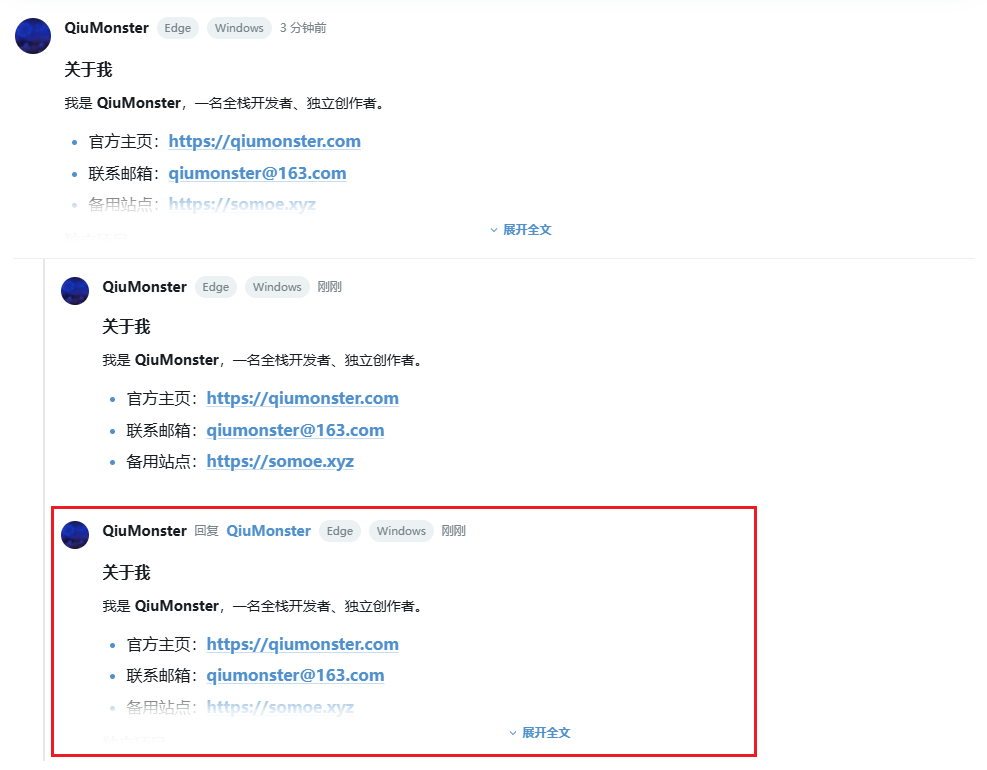The image size is (987, 770).
Task: Click the QiuMonster author name of 3 分钟前 comment
Action: tap(106, 28)
